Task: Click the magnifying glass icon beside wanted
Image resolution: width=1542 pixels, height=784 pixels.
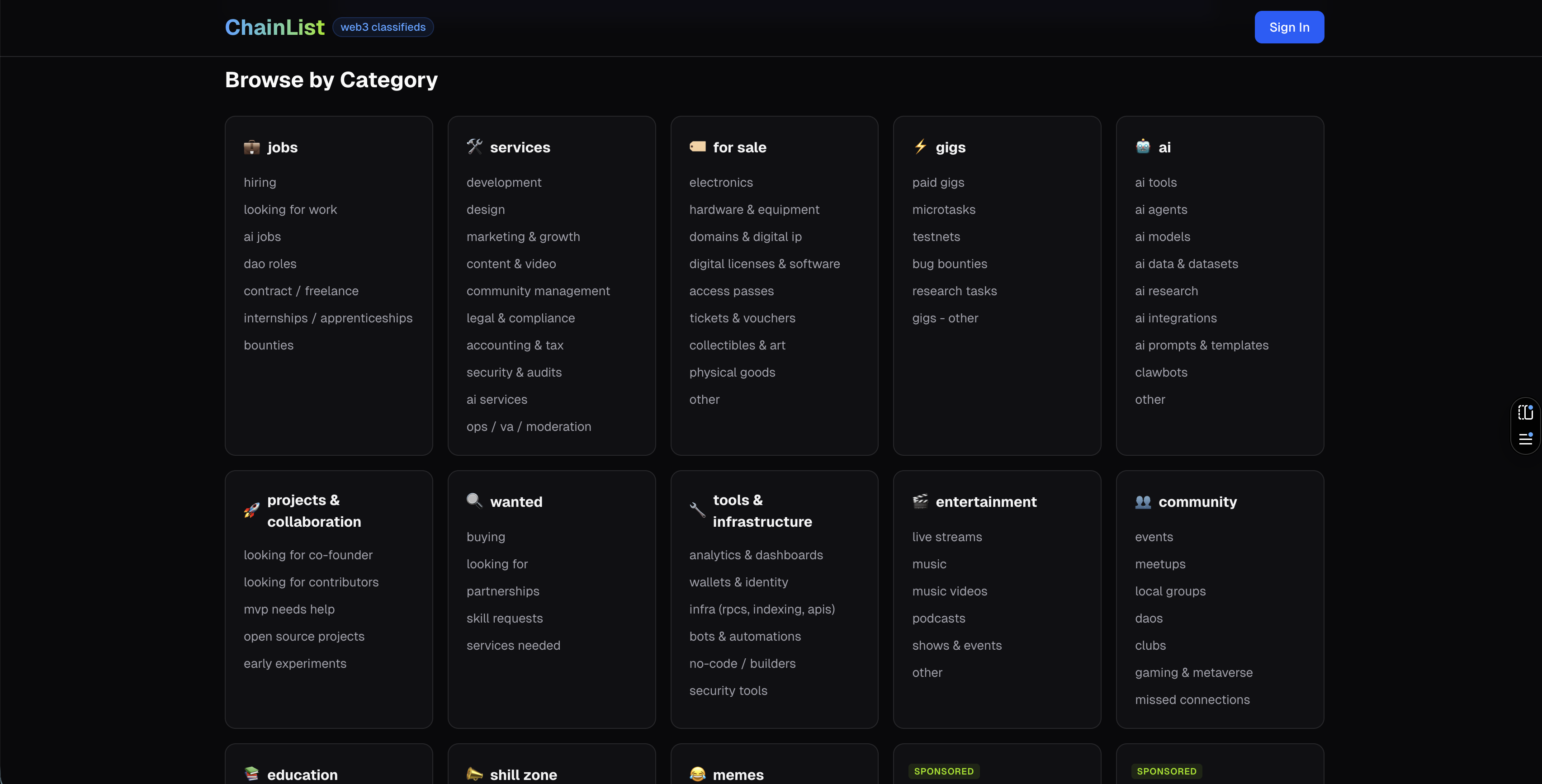Action: point(473,501)
